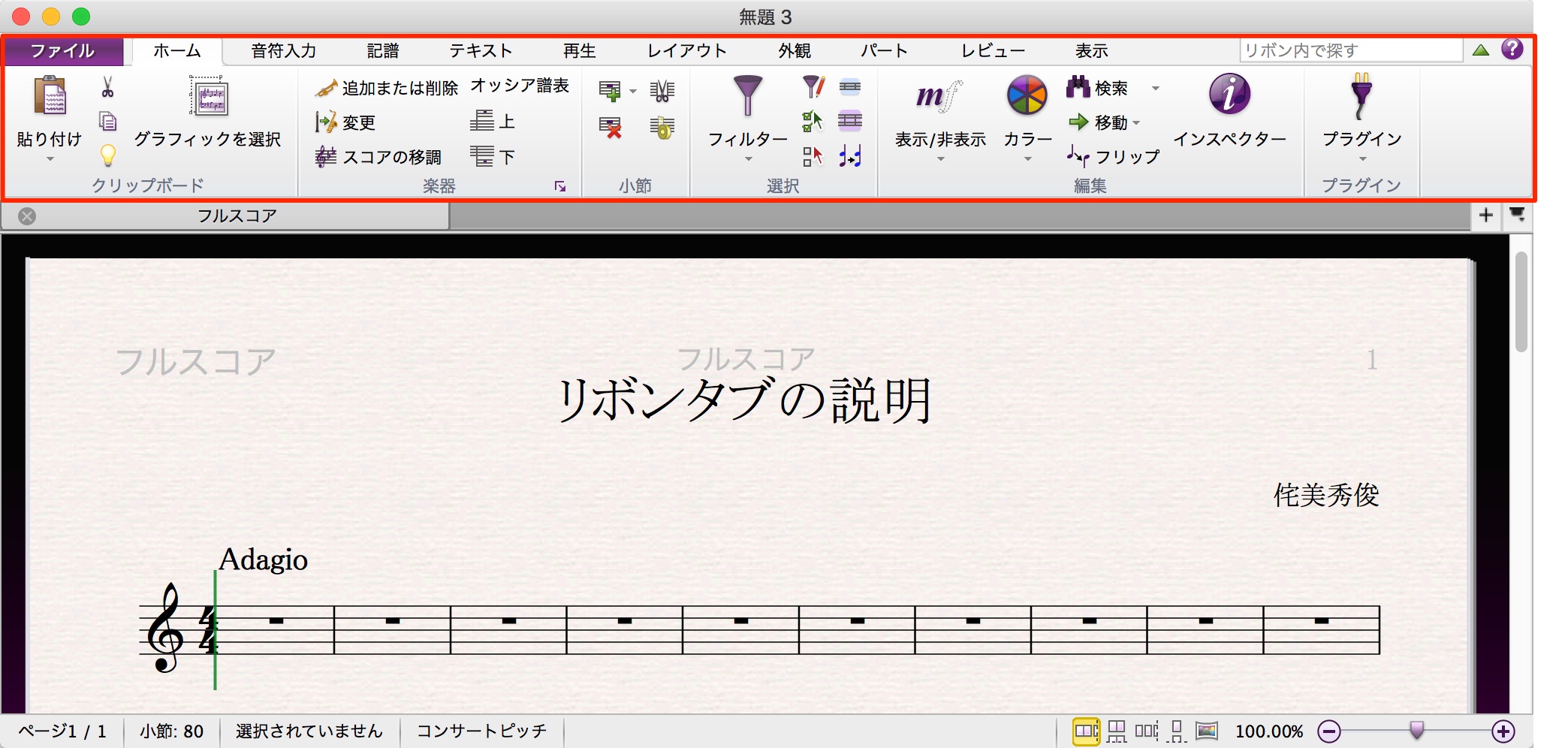Click the コンサートピッチ status text

481,731
